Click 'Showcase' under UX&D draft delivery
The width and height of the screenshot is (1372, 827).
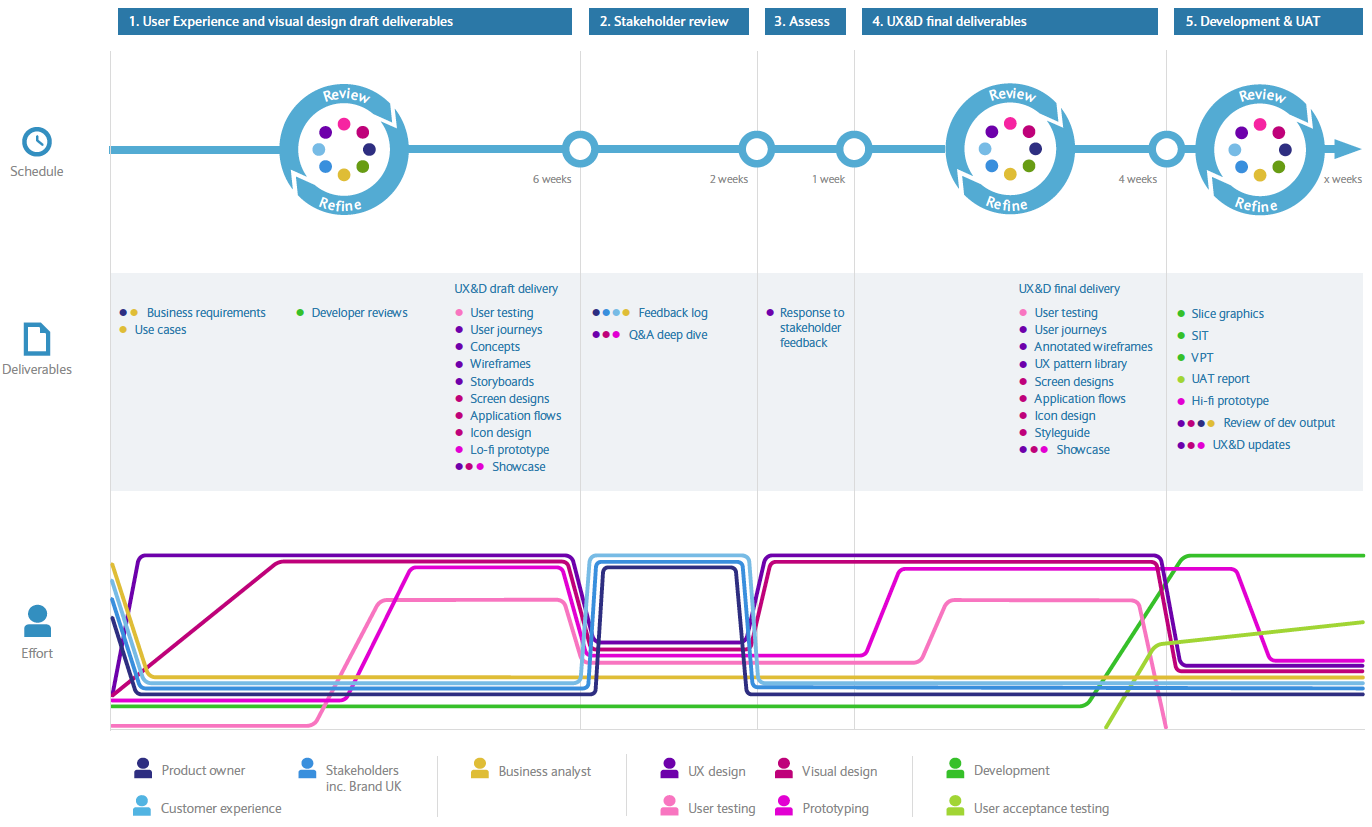[519, 467]
